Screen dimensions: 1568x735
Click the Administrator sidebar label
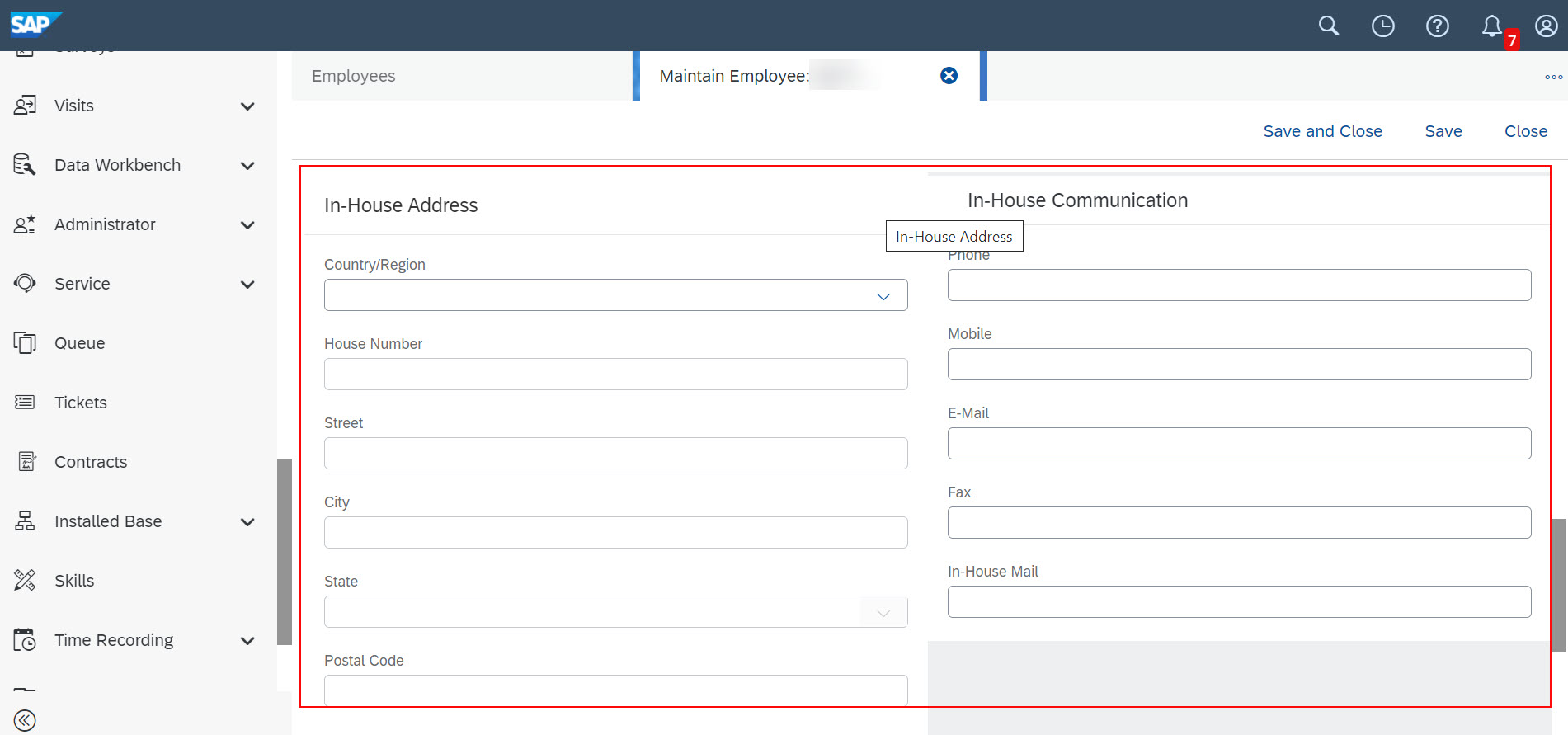pos(105,224)
